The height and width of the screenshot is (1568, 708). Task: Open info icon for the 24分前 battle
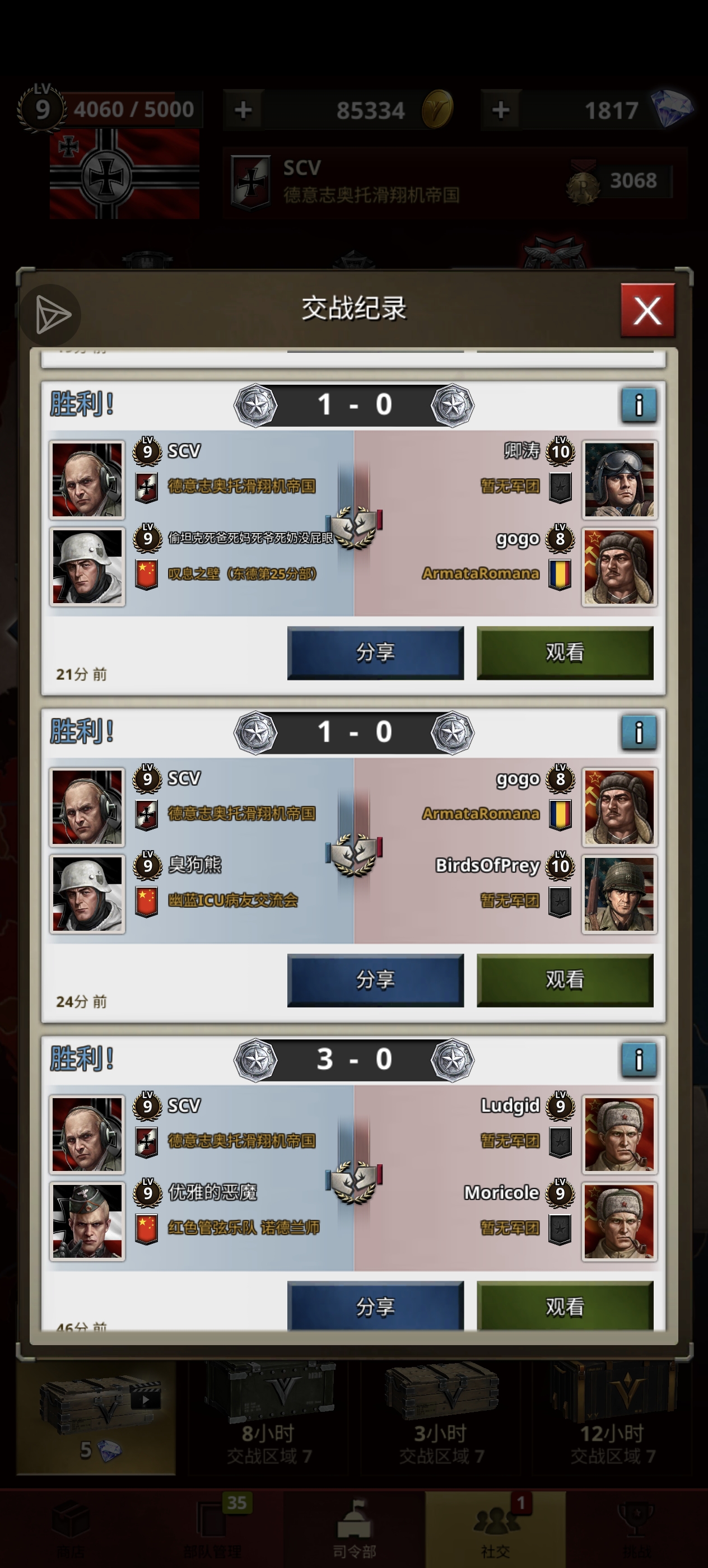pos(639,732)
